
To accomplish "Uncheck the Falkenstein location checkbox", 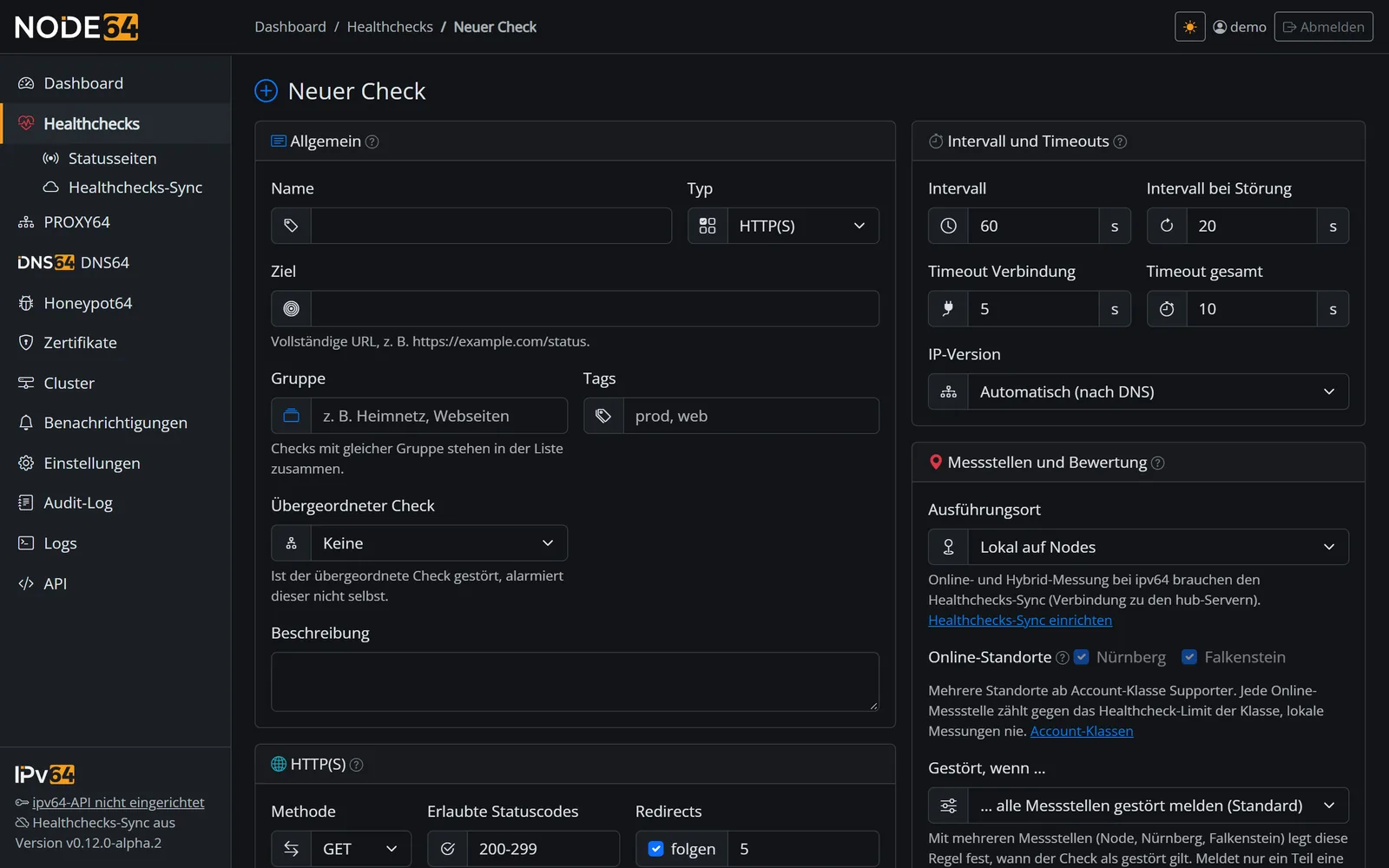I will pyautogui.click(x=1189, y=657).
